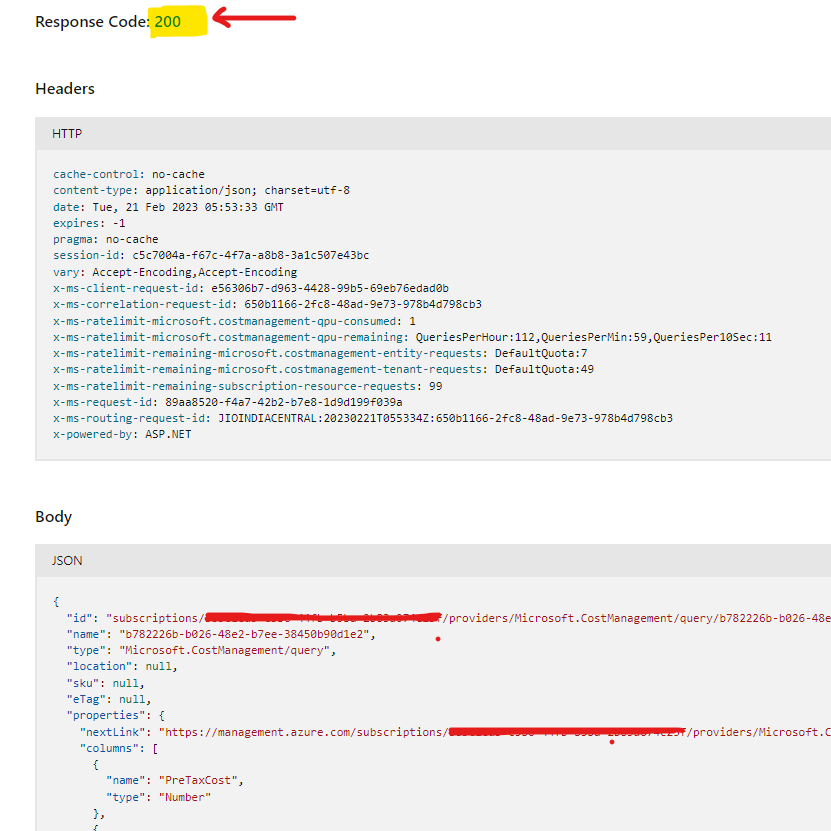831x831 pixels.
Task: Select the HTTP header panel label
Action: pyautogui.click(x=63, y=133)
